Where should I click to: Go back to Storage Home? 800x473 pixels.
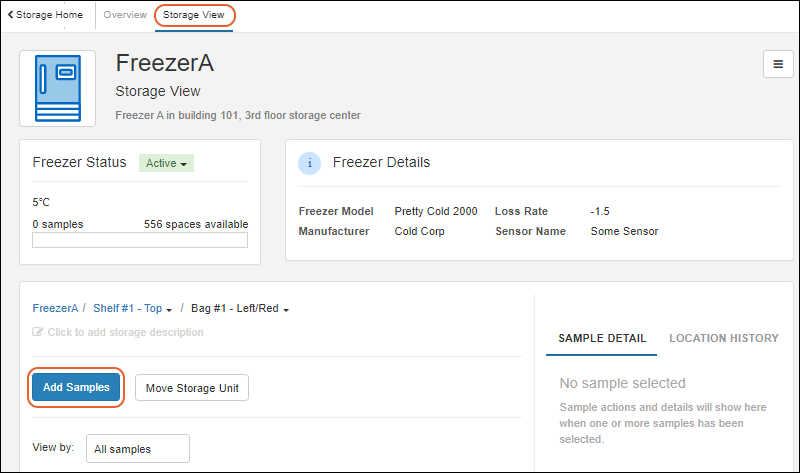49,16
